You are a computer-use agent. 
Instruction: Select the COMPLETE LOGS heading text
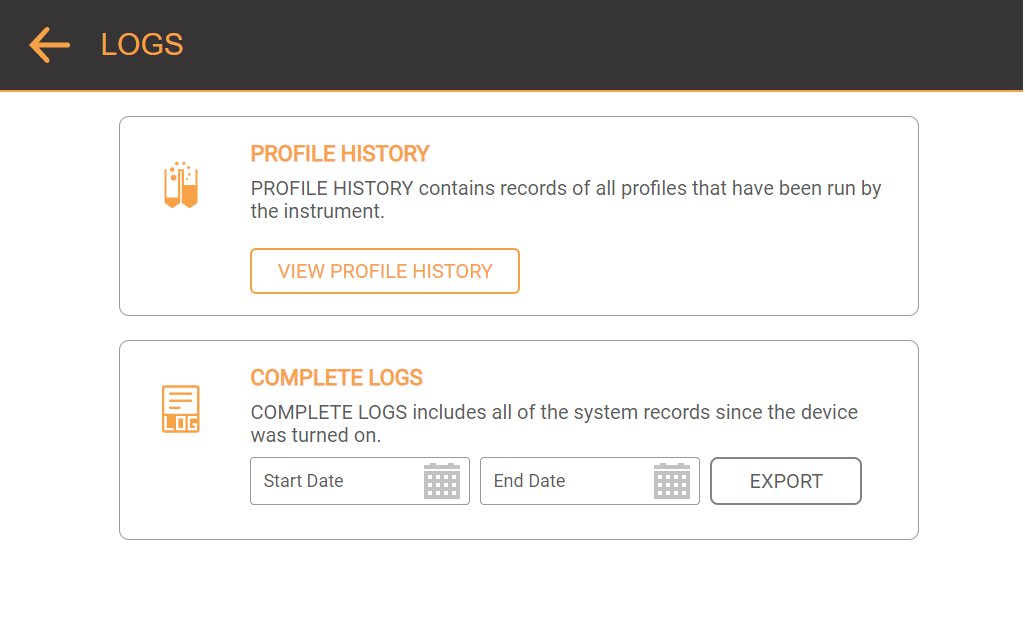coord(337,378)
